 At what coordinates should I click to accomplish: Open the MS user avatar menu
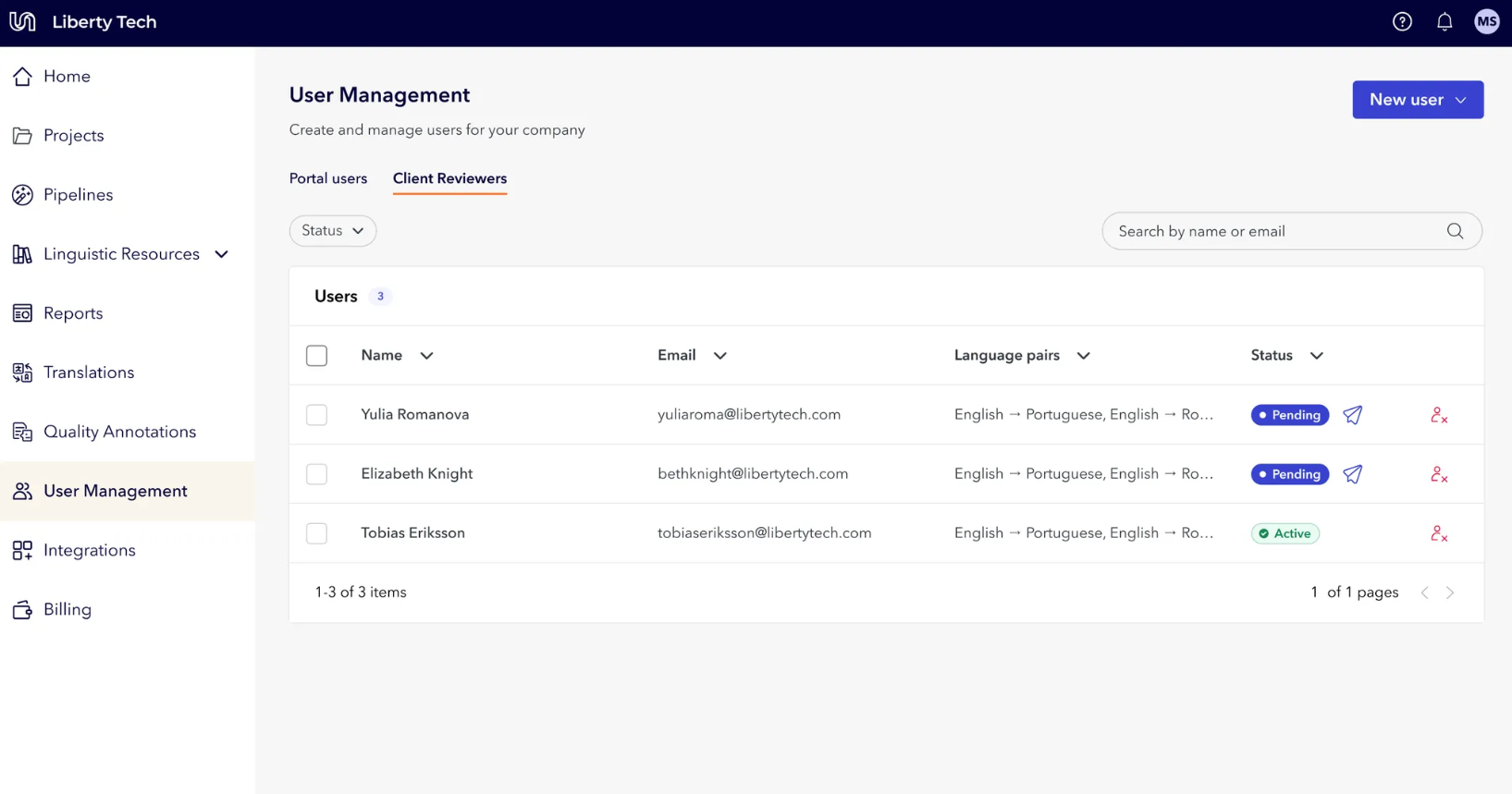[x=1487, y=22]
